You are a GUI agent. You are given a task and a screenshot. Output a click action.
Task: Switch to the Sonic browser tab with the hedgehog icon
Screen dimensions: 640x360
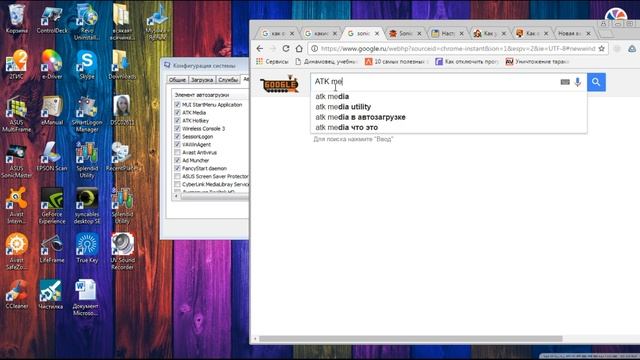pos(405,33)
